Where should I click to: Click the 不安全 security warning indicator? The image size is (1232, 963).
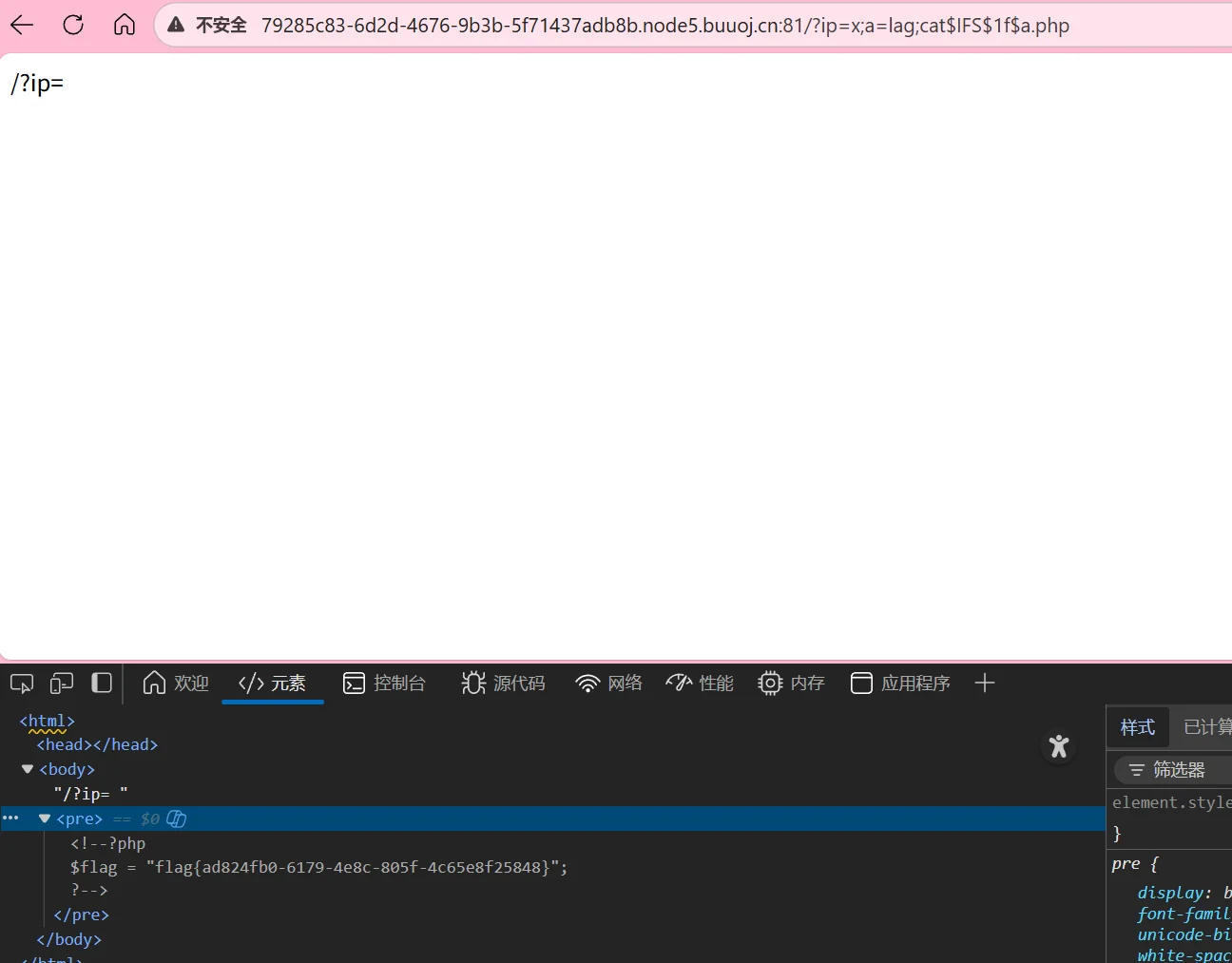[208, 26]
